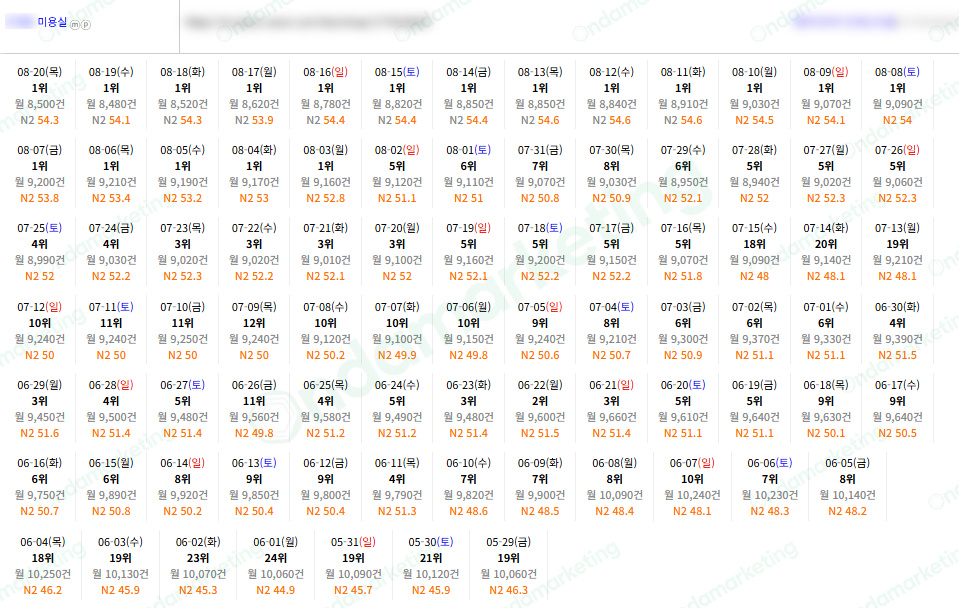The height and width of the screenshot is (608, 959).
Task: Click 월 9,750건 under 06-16
Action: click(40, 495)
